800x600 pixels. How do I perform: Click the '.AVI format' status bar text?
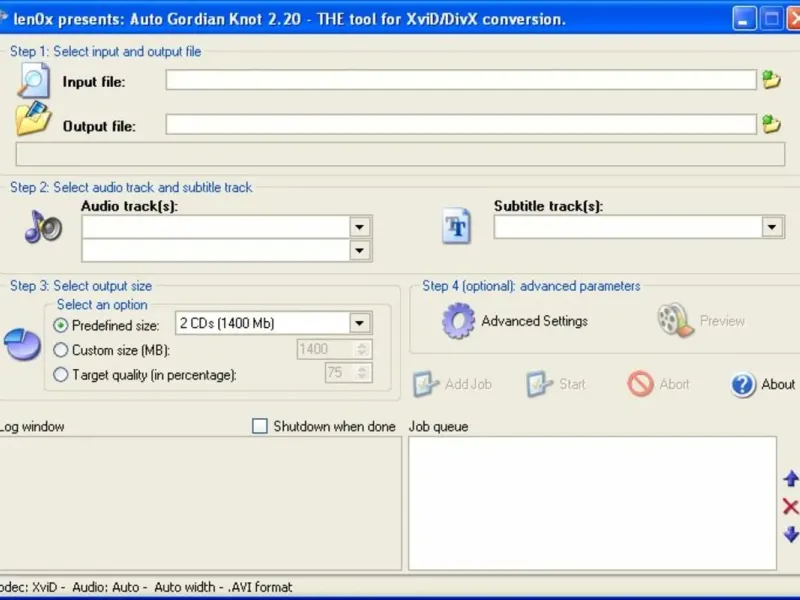260,587
